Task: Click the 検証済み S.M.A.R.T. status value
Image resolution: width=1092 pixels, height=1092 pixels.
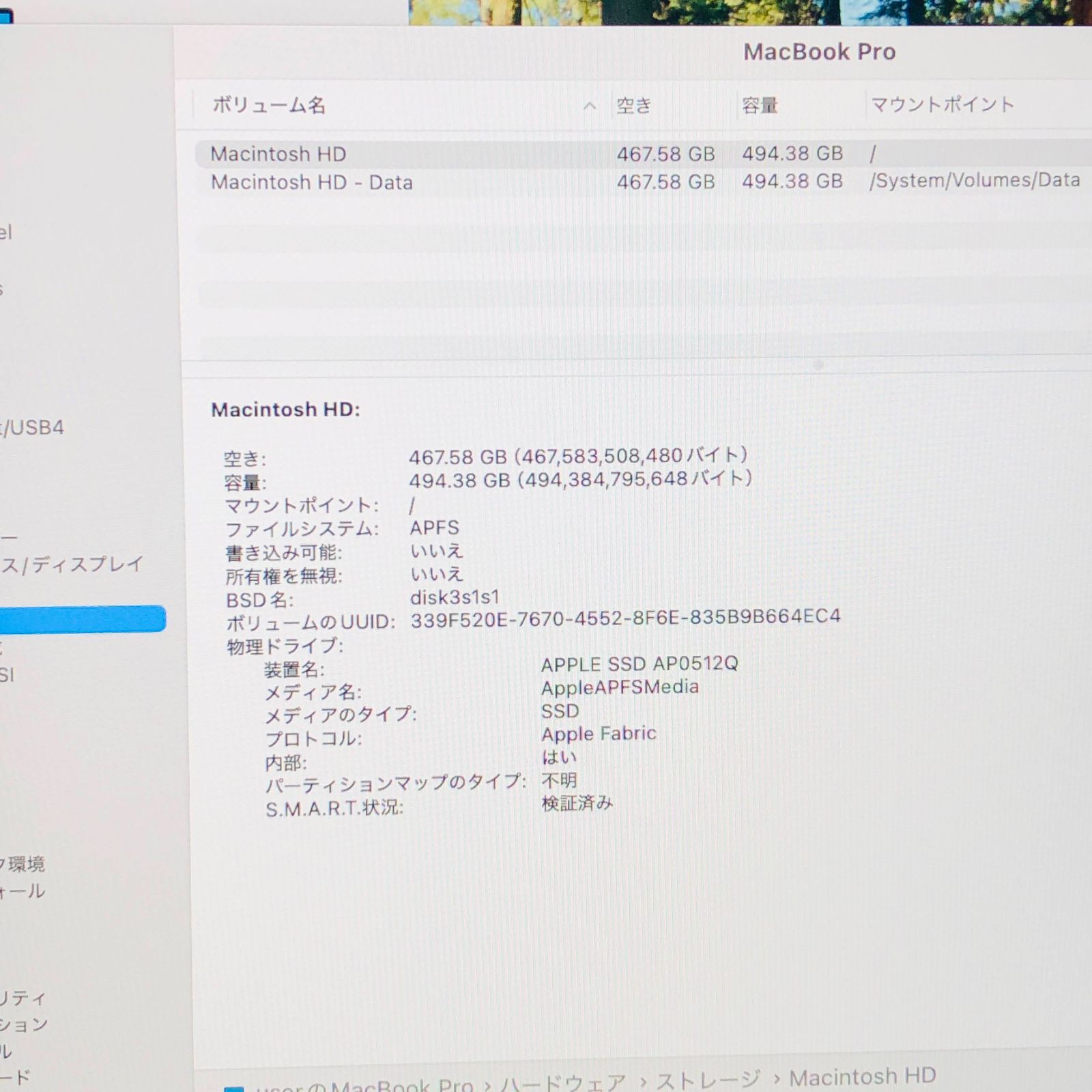Action: click(x=577, y=803)
